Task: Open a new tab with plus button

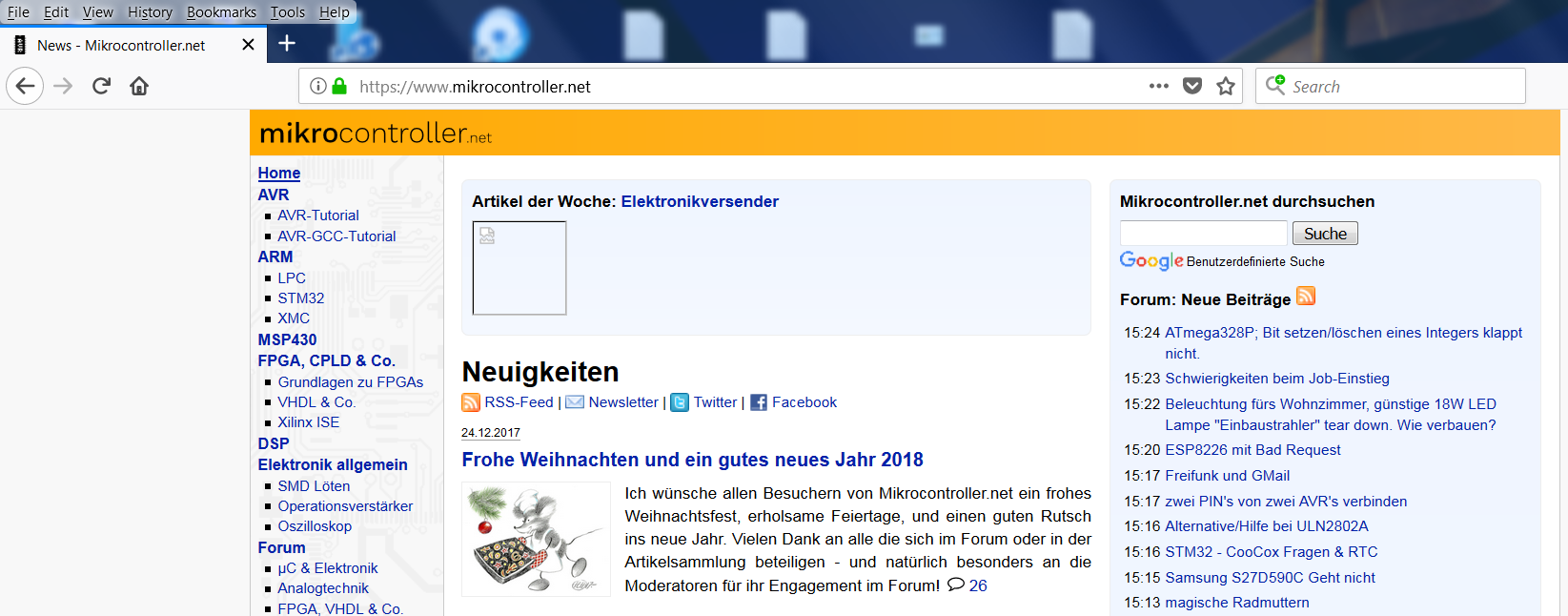Action: (287, 43)
